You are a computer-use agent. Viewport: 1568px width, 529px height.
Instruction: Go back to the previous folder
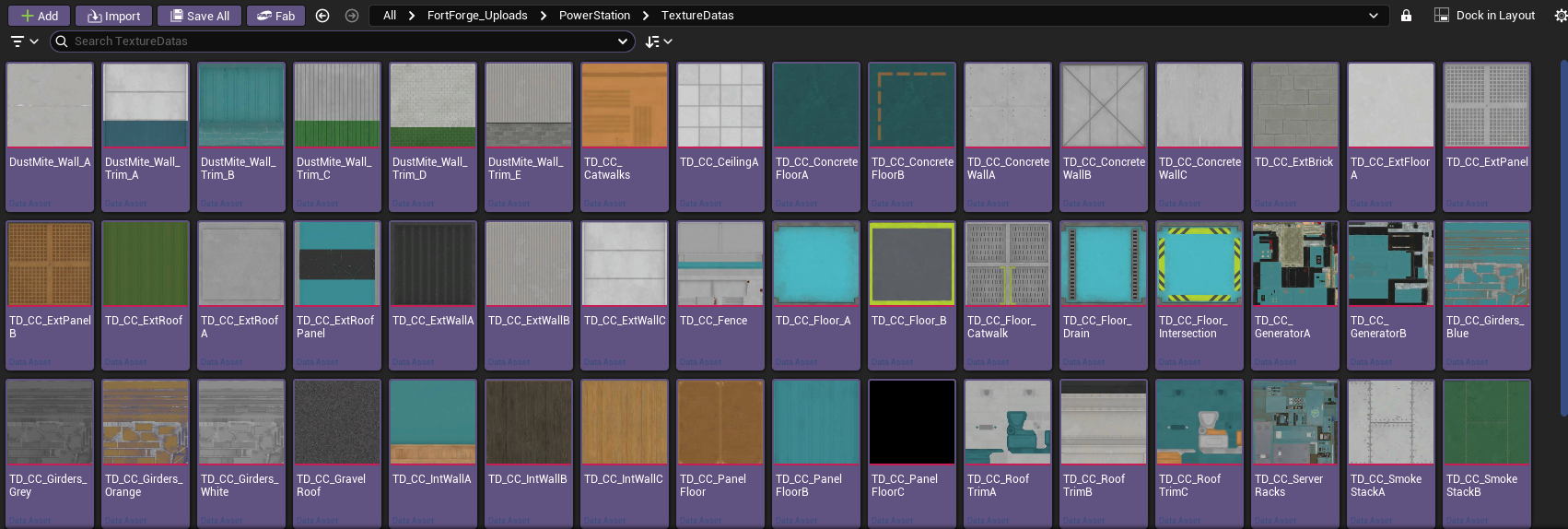[x=322, y=16]
